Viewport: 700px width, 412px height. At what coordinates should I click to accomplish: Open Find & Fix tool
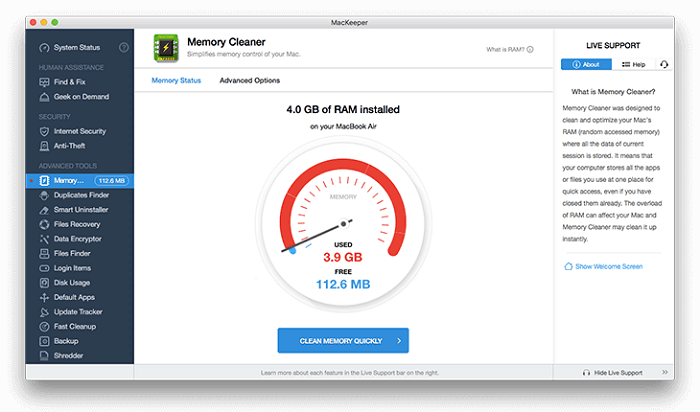click(62, 82)
